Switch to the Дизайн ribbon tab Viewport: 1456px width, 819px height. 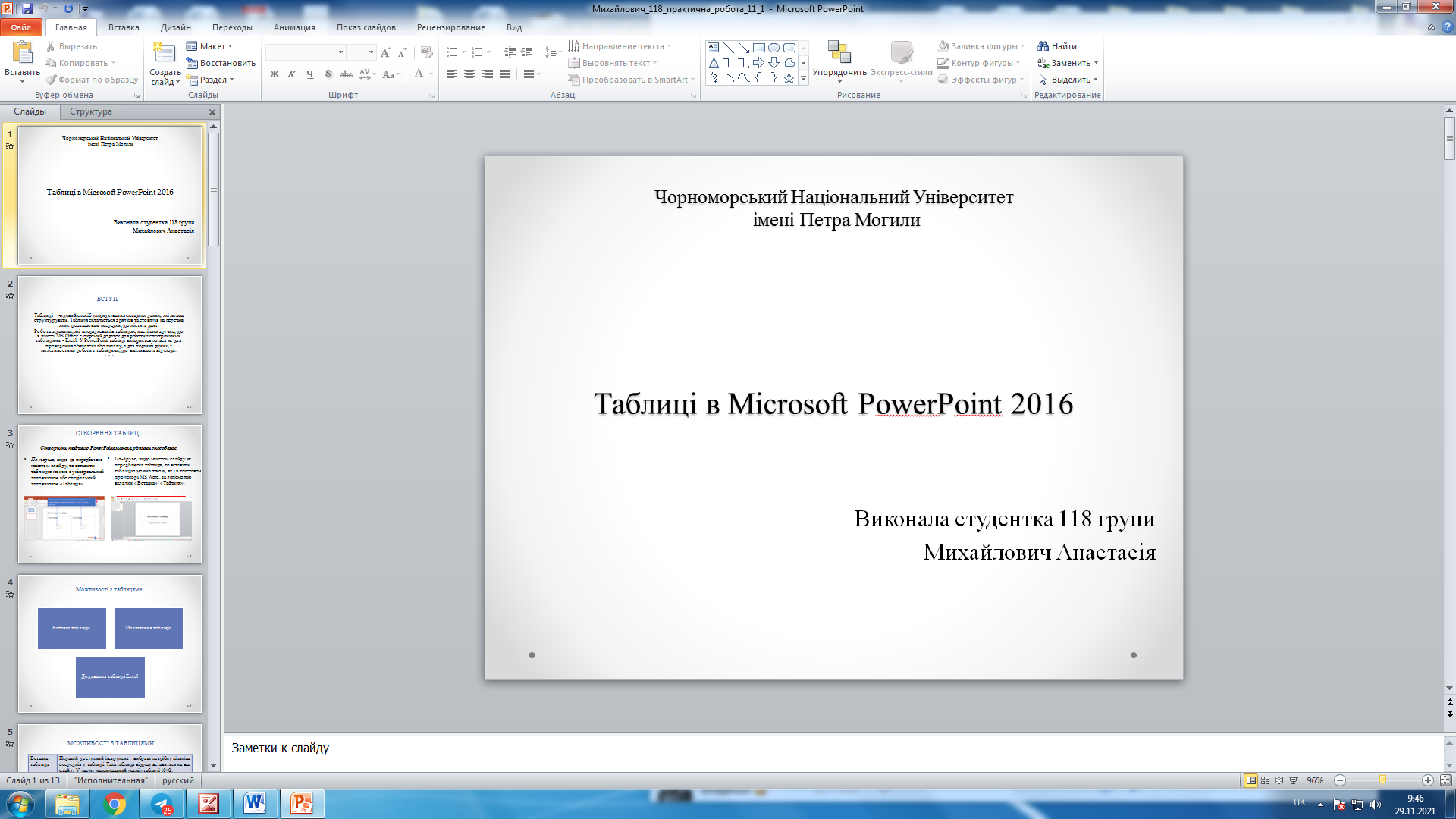click(176, 27)
